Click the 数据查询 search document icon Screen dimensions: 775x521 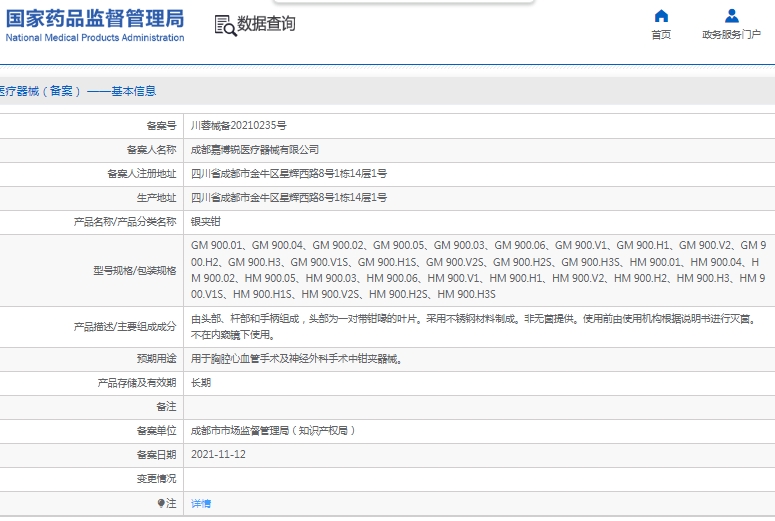pyautogui.click(x=225, y=25)
